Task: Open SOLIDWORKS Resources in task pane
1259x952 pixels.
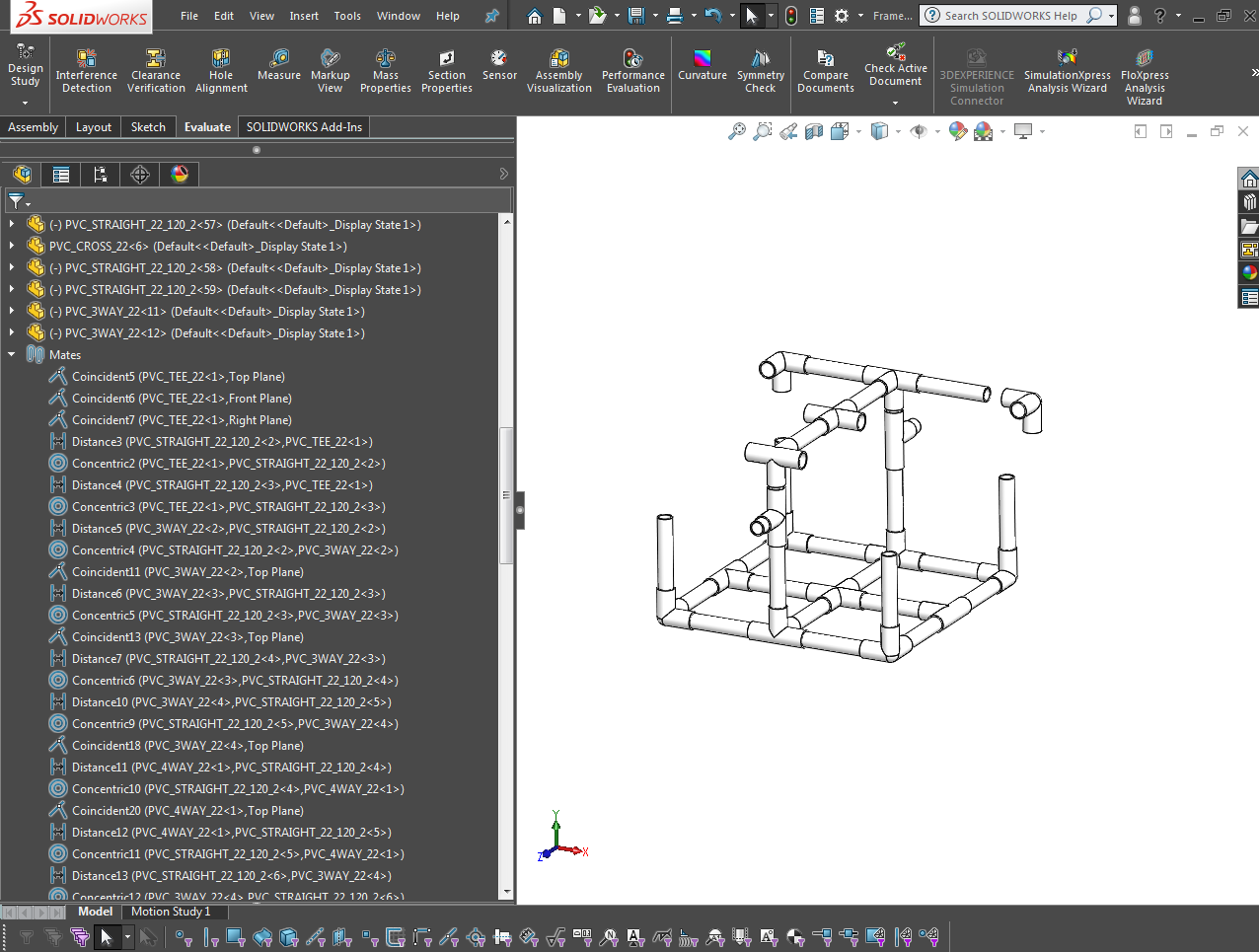Action: point(1249,179)
